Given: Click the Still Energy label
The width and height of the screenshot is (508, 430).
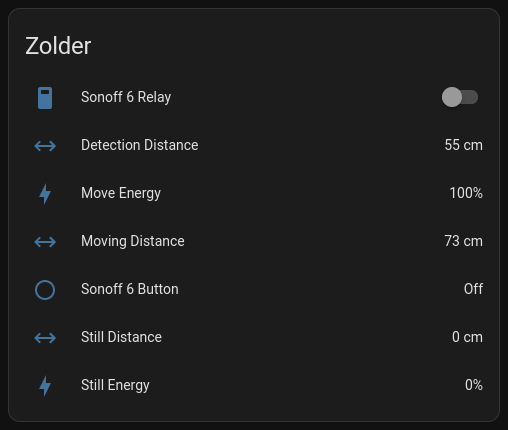Looking at the screenshot, I should pos(115,385).
